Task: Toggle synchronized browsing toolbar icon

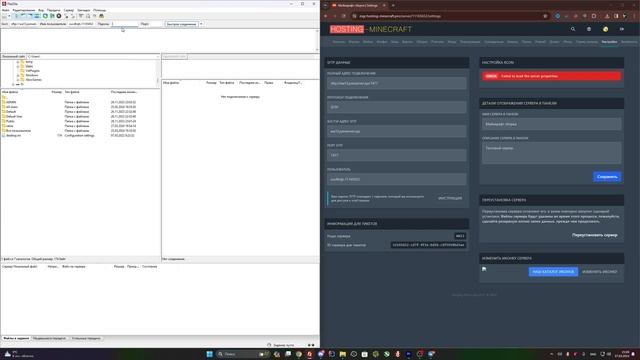Action: coord(94,16)
